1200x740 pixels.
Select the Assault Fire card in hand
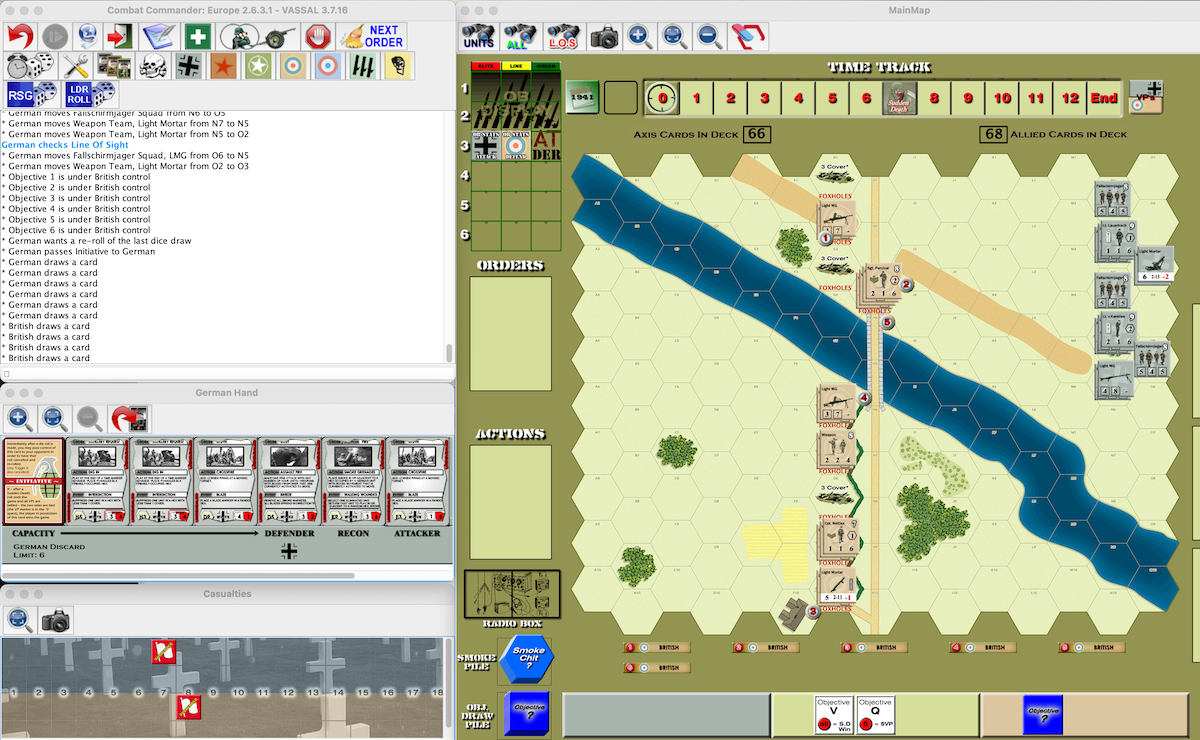click(x=289, y=481)
